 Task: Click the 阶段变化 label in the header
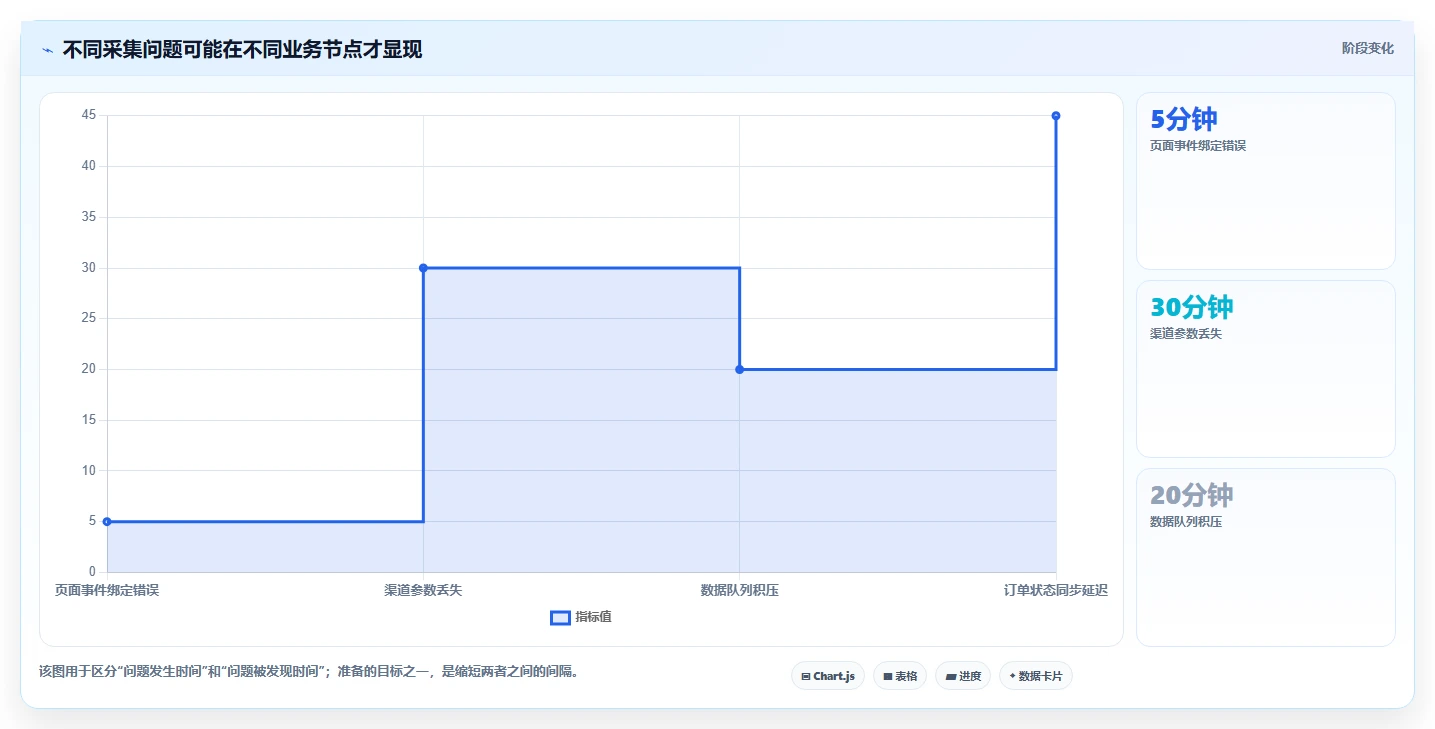1367,48
